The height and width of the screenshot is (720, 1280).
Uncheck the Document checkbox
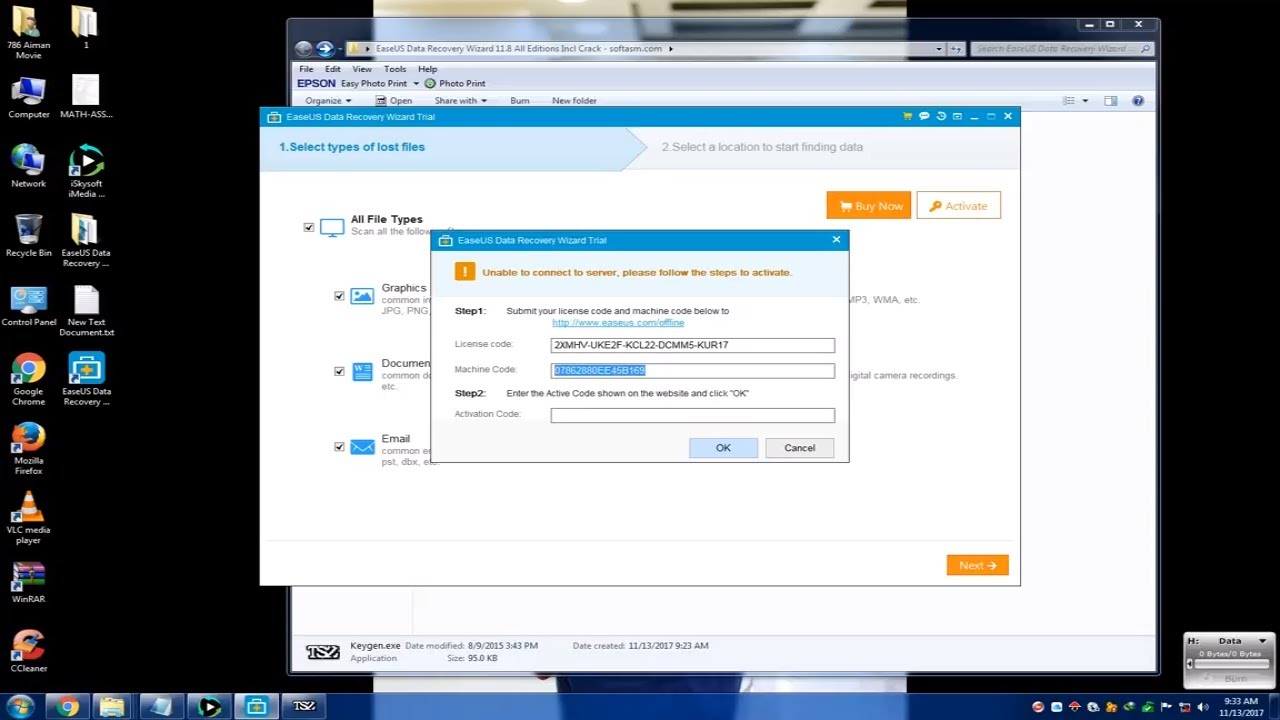pos(339,371)
